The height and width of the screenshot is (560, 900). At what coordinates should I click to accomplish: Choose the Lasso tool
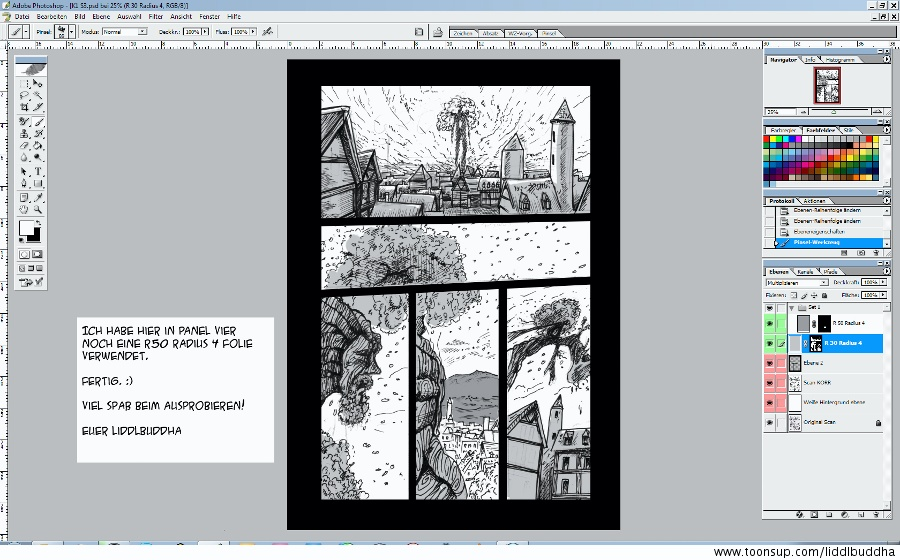click(x=25, y=93)
